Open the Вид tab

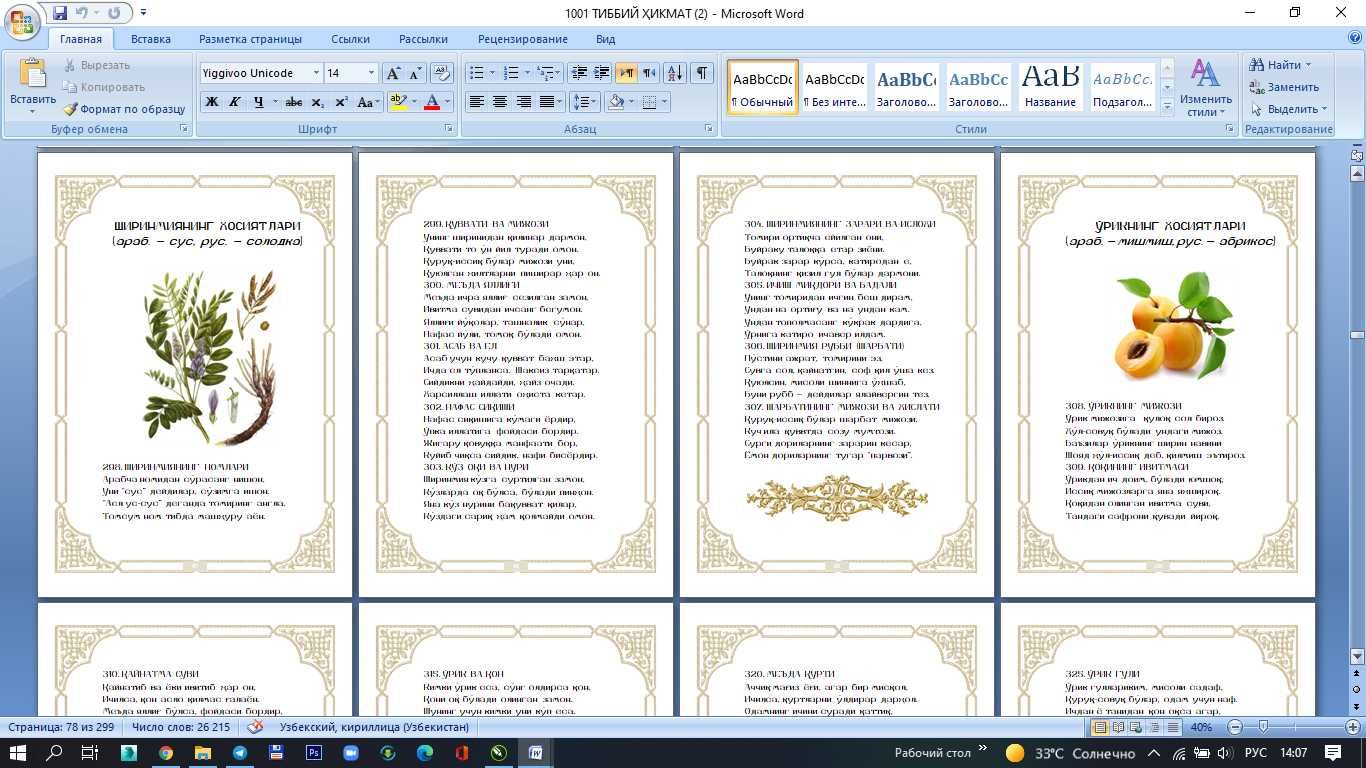605,39
